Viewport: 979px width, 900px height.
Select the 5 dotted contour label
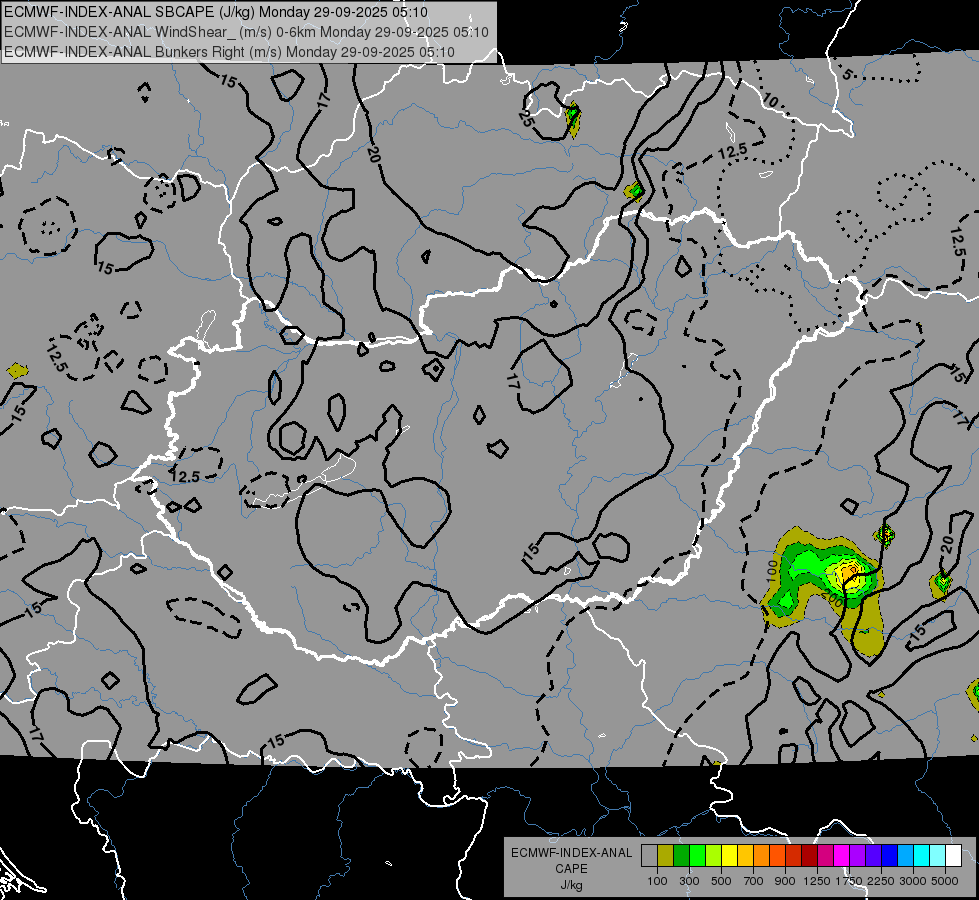coord(847,74)
